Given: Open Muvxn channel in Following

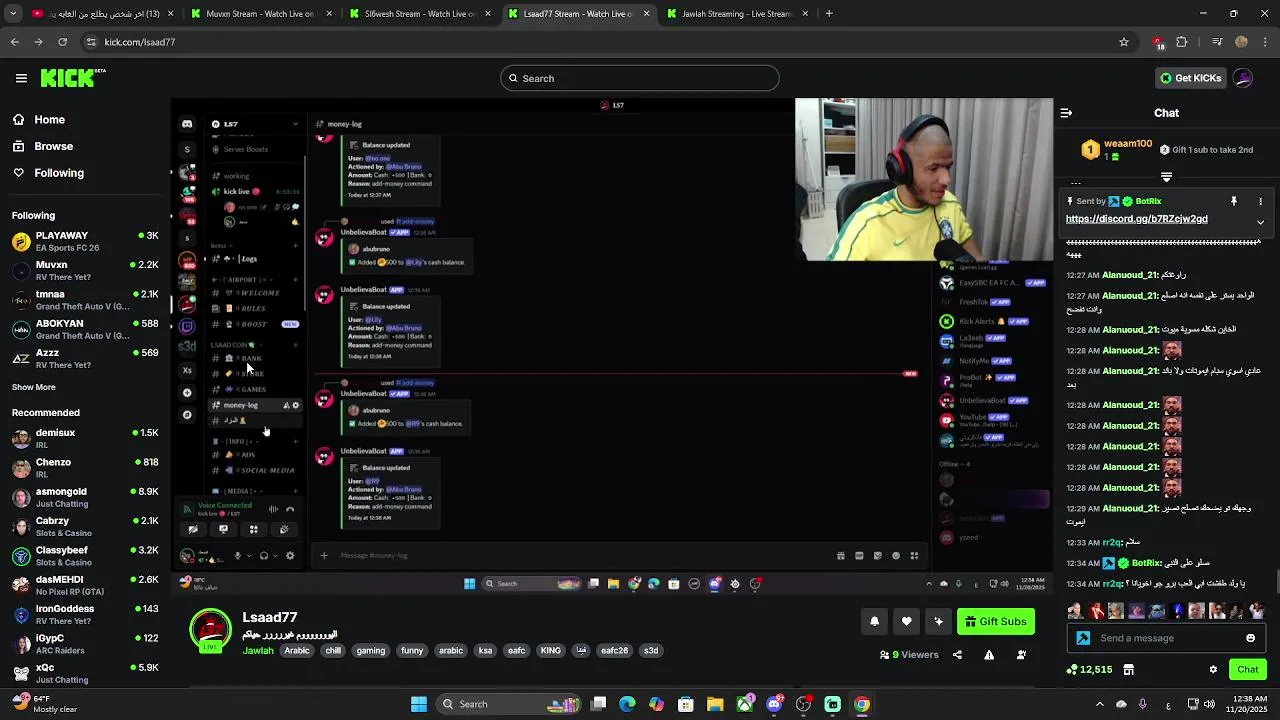Looking at the screenshot, I should [85, 270].
